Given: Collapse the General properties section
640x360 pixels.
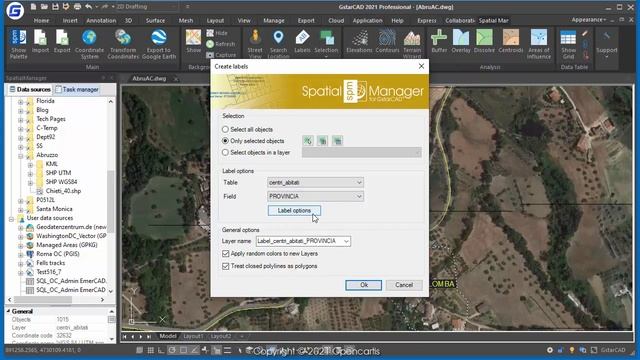Looking at the screenshot, I should 8,311.
